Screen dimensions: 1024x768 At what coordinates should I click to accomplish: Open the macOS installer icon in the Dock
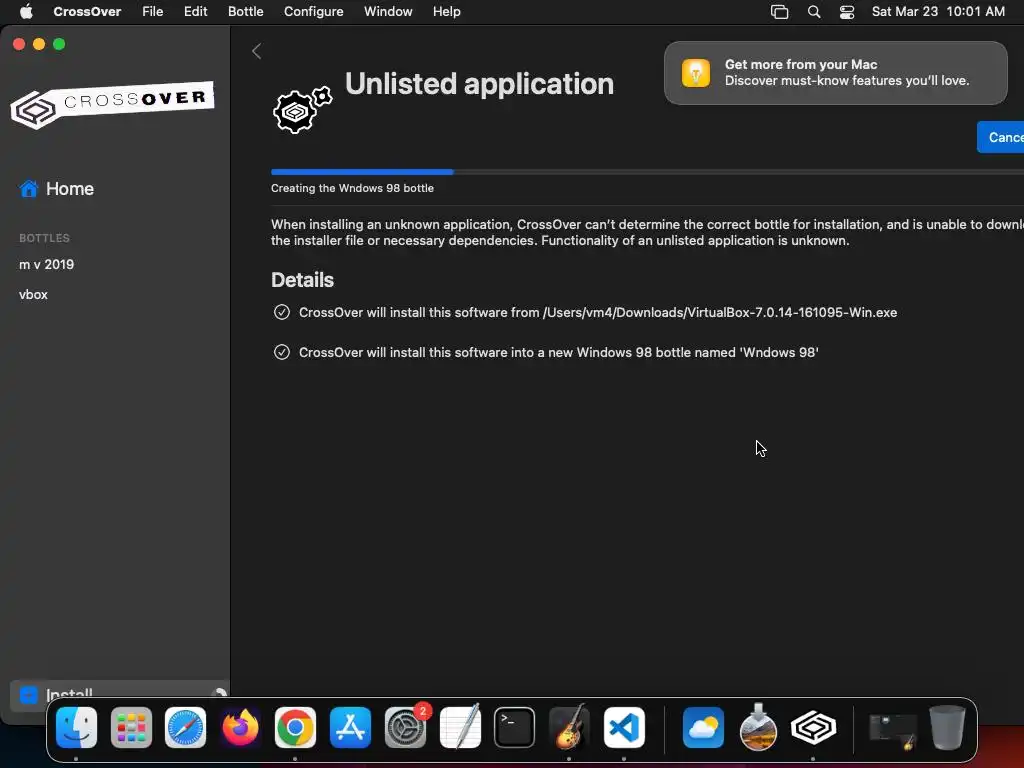(x=758, y=728)
